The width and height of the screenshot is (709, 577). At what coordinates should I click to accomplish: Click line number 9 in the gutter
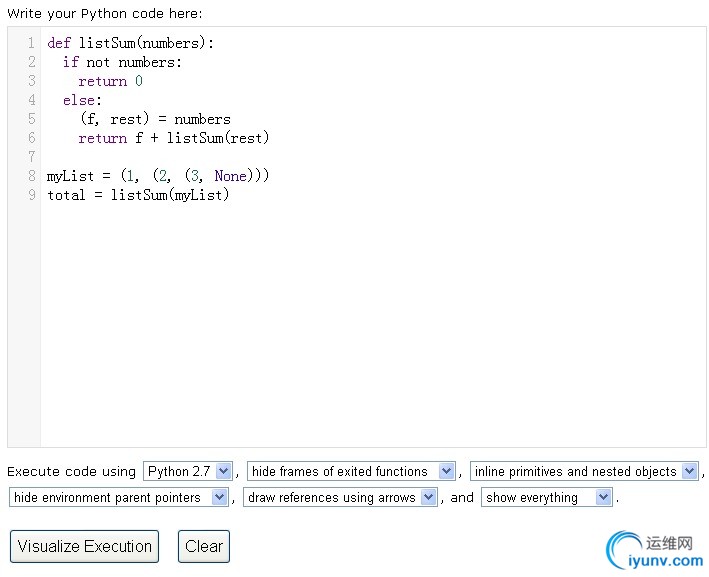click(x=32, y=195)
